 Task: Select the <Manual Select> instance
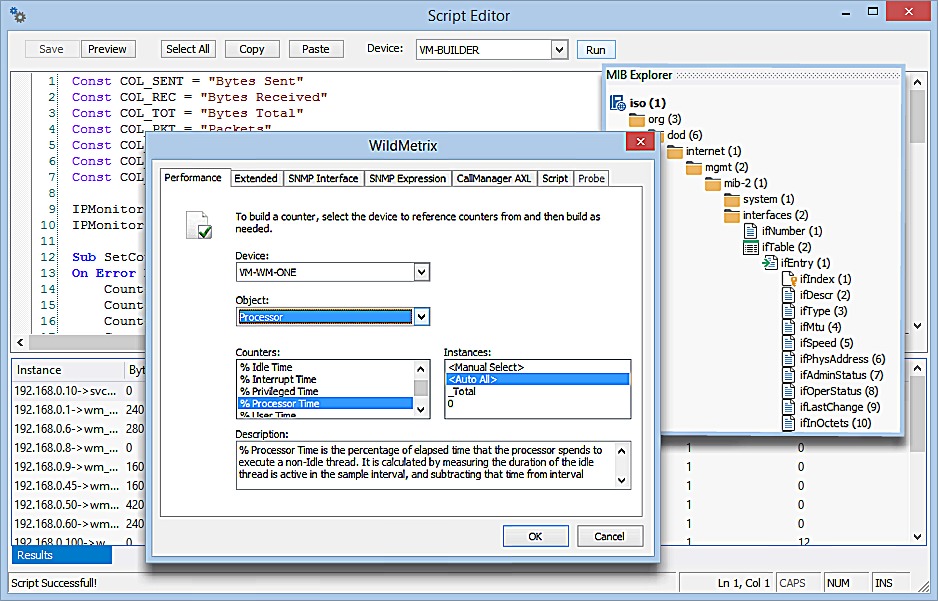537,367
